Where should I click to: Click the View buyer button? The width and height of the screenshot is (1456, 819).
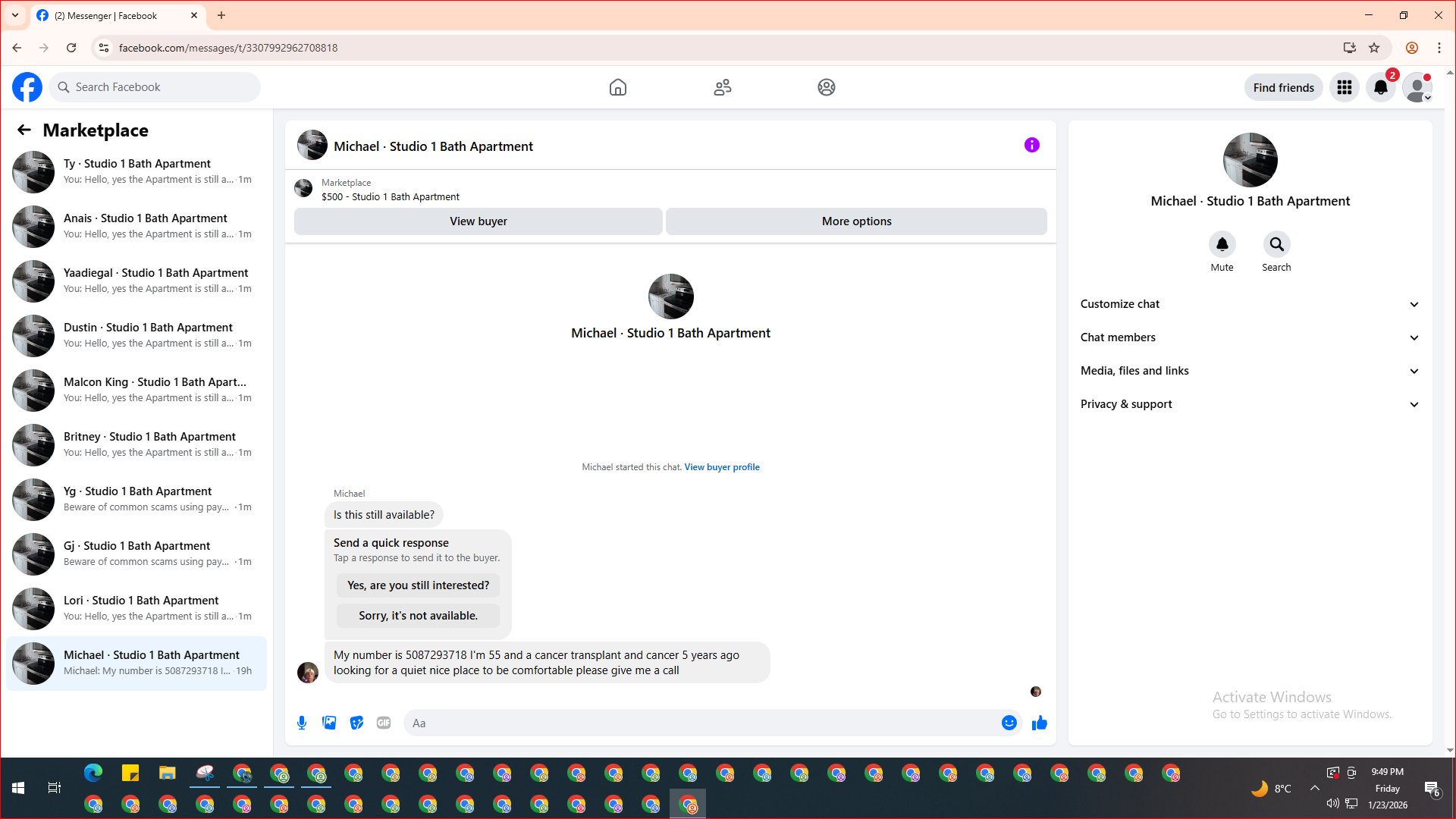pos(478,221)
